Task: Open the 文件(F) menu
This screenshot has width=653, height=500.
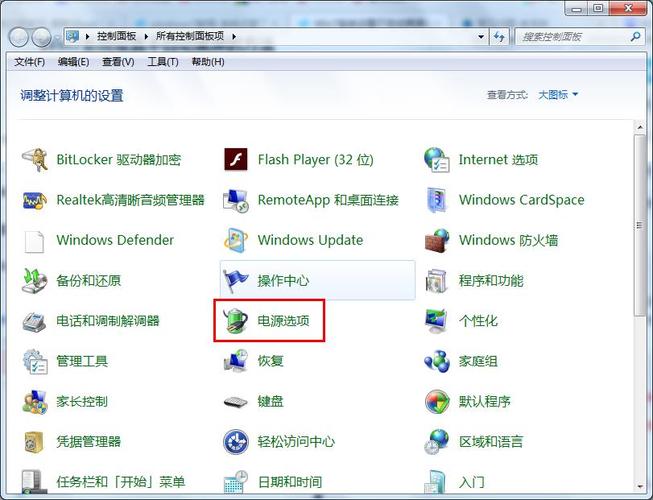Action: 30,62
